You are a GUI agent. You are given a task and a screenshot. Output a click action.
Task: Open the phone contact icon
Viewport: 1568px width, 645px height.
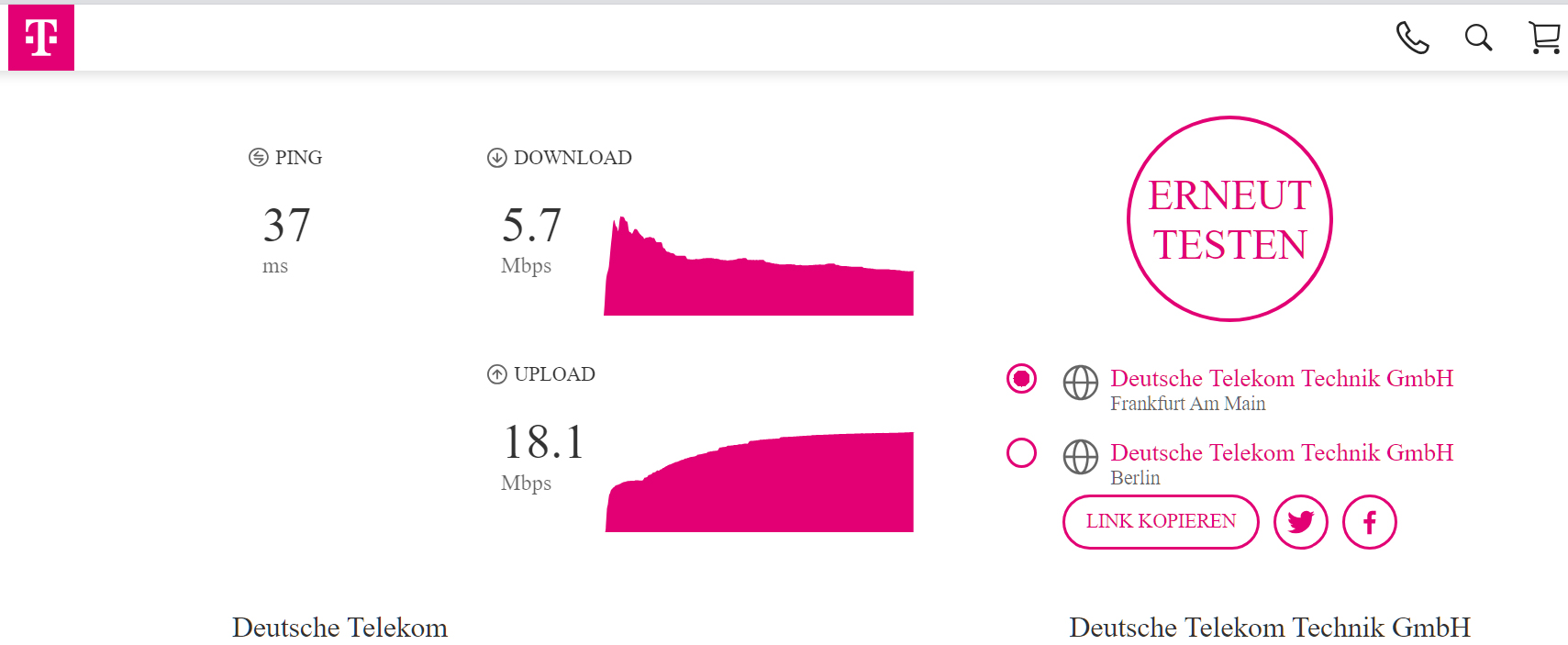tap(1412, 38)
